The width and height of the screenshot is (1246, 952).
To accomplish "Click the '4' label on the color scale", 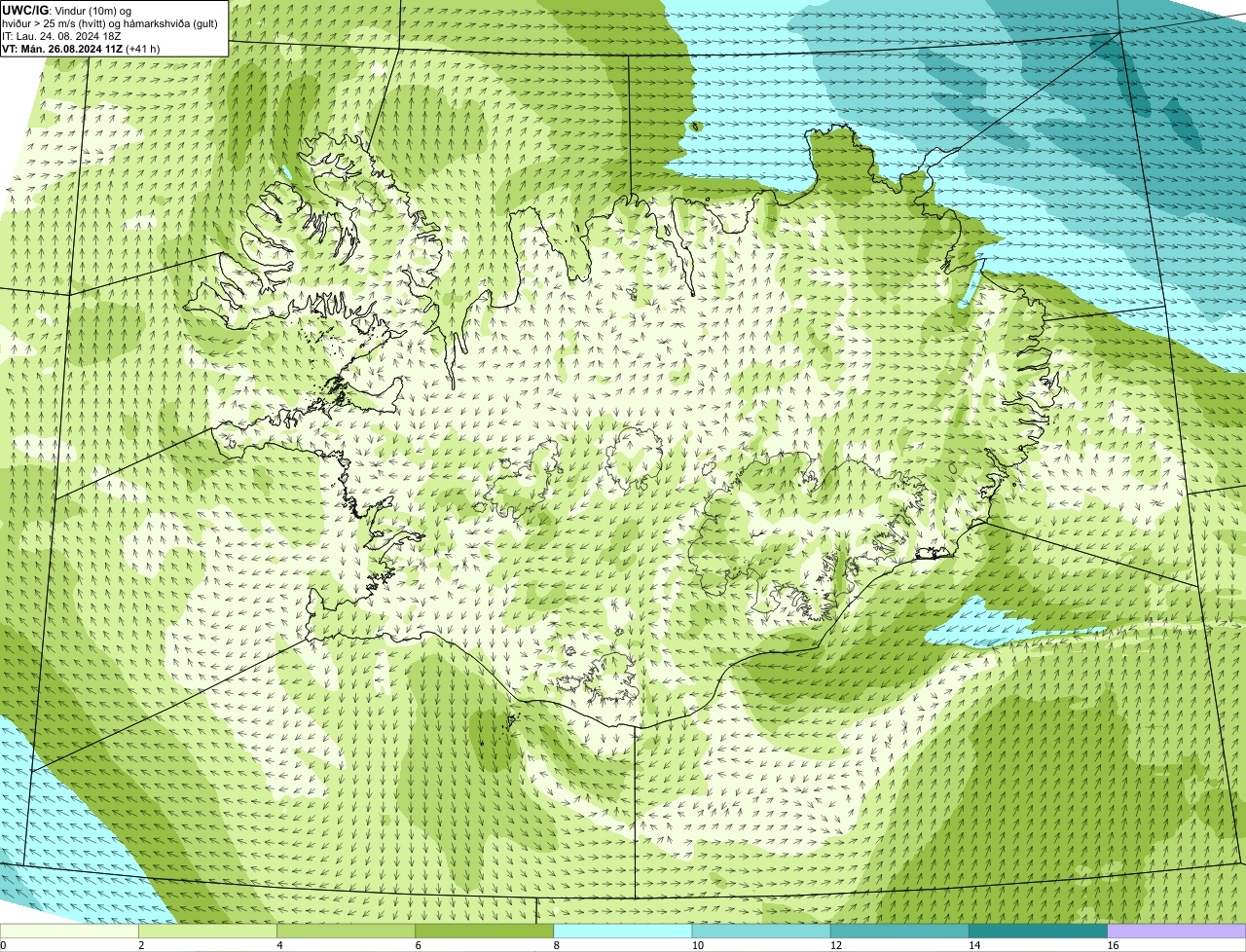I will [279, 945].
